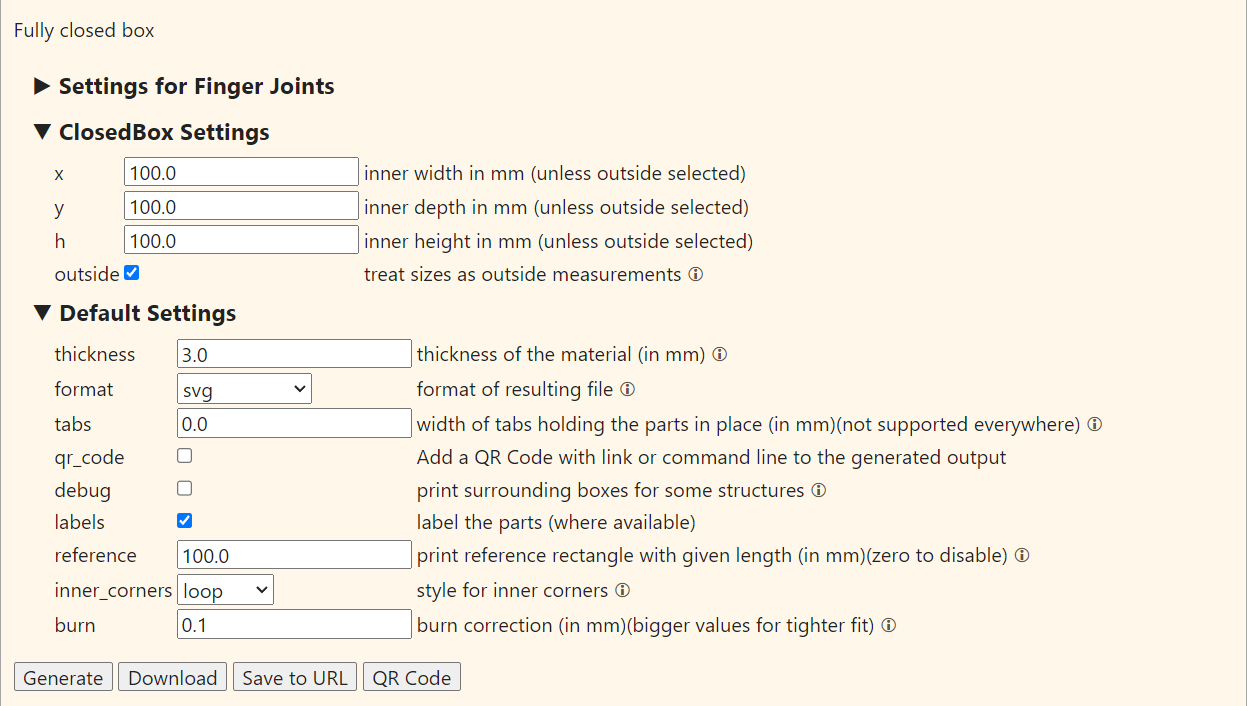Open the format svg dropdown
The width and height of the screenshot is (1247, 706).
tap(244, 389)
